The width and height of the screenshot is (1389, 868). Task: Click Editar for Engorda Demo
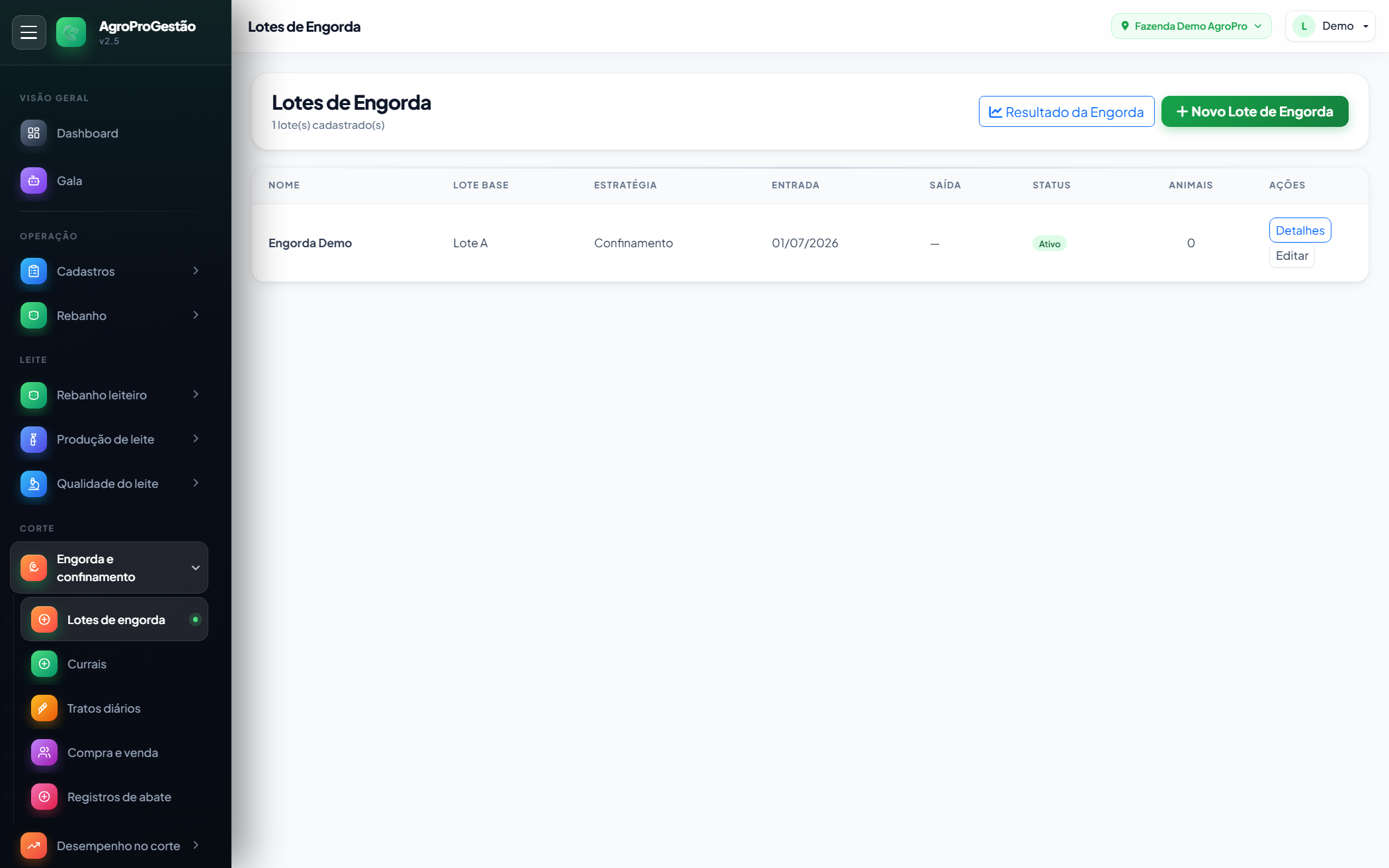coord(1292,256)
